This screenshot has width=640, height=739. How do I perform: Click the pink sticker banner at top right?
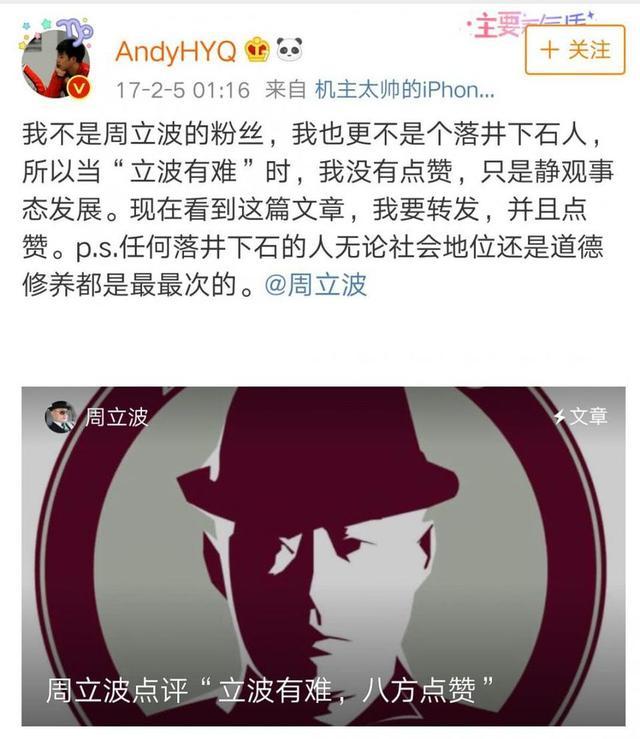point(528,24)
